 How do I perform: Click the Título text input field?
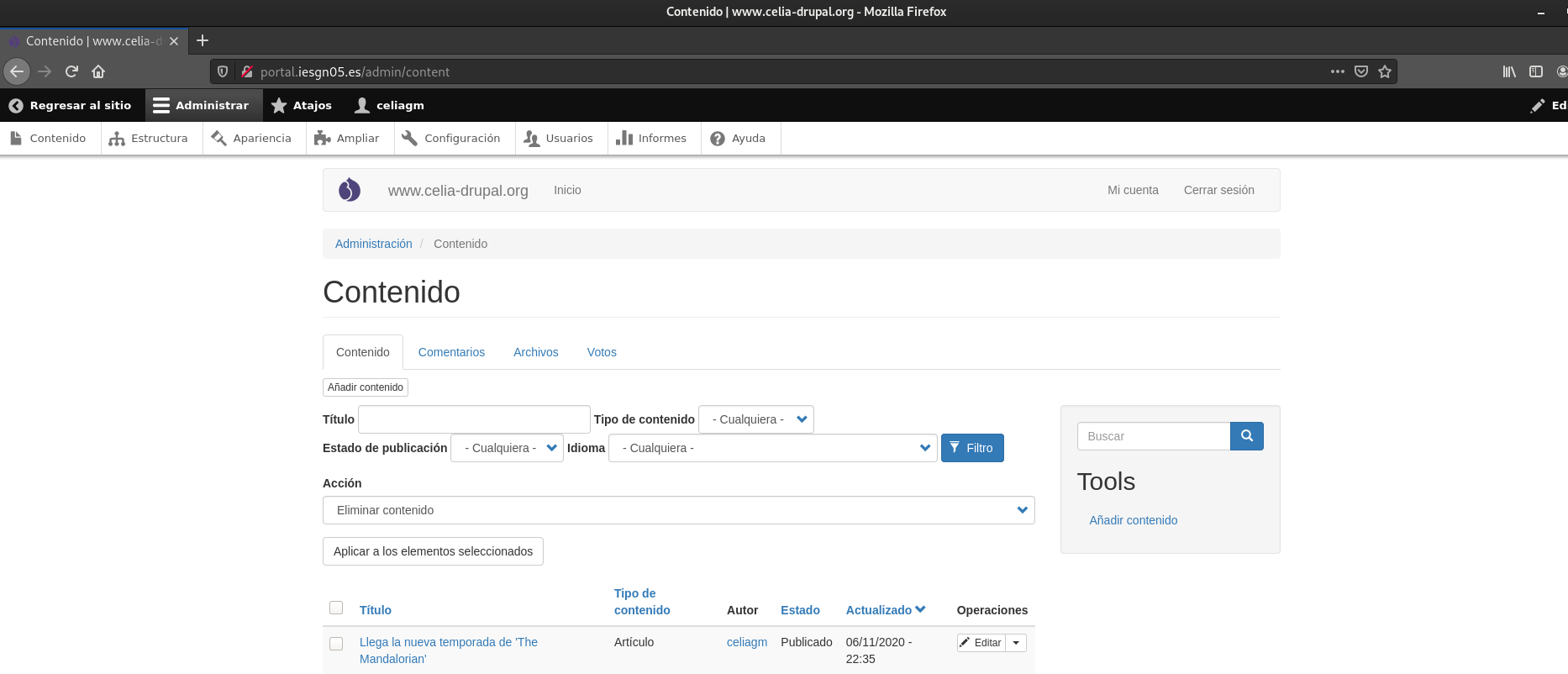coord(474,419)
